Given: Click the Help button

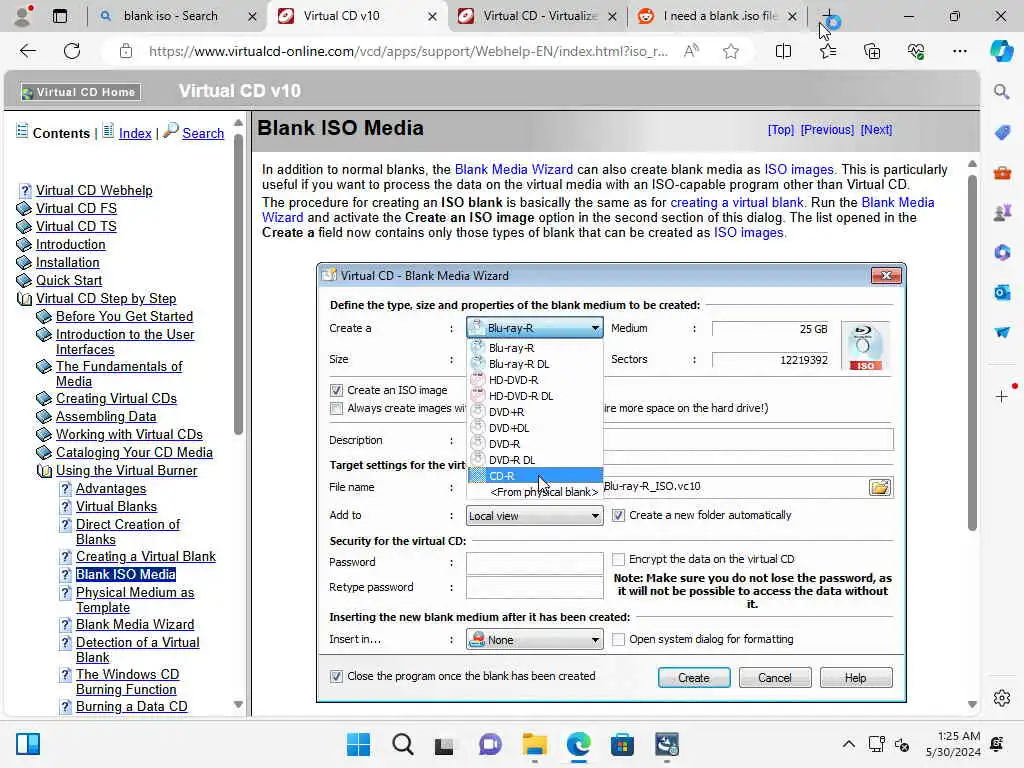Looking at the screenshot, I should (856, 678).
